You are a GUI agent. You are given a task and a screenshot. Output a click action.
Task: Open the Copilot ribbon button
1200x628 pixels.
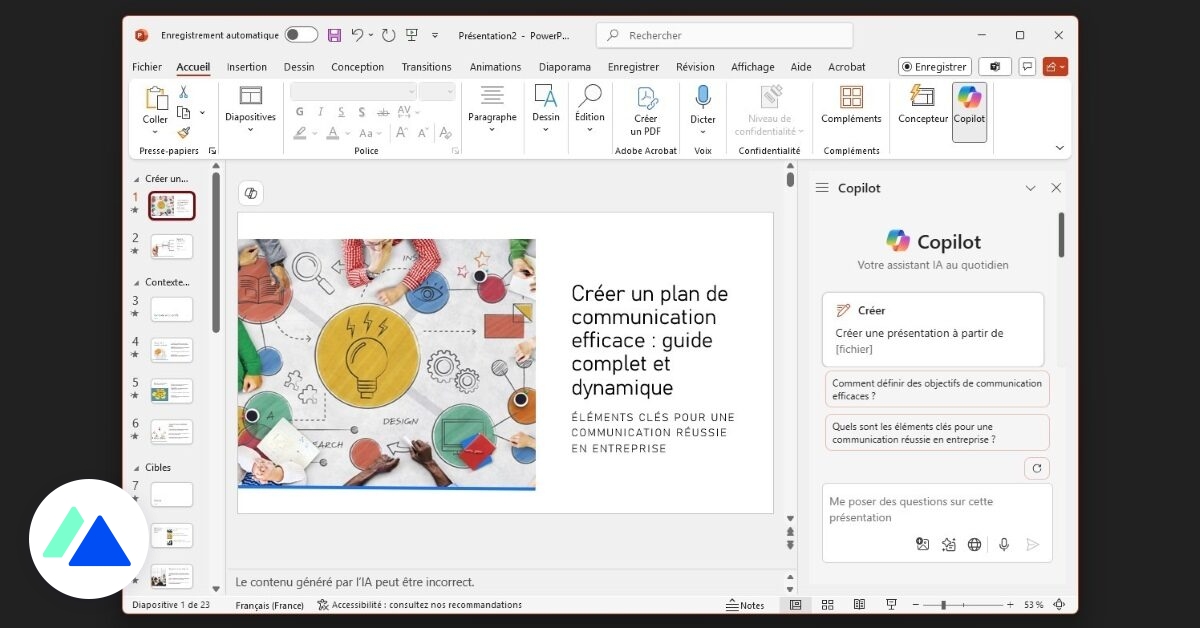(x=969, y=106)
